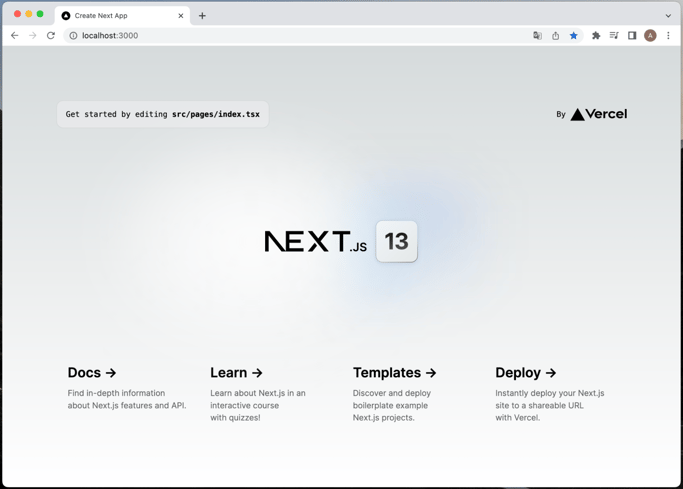683x489 pixels.
Task: View site information icon in address bar
Action: tap(73, 36)
